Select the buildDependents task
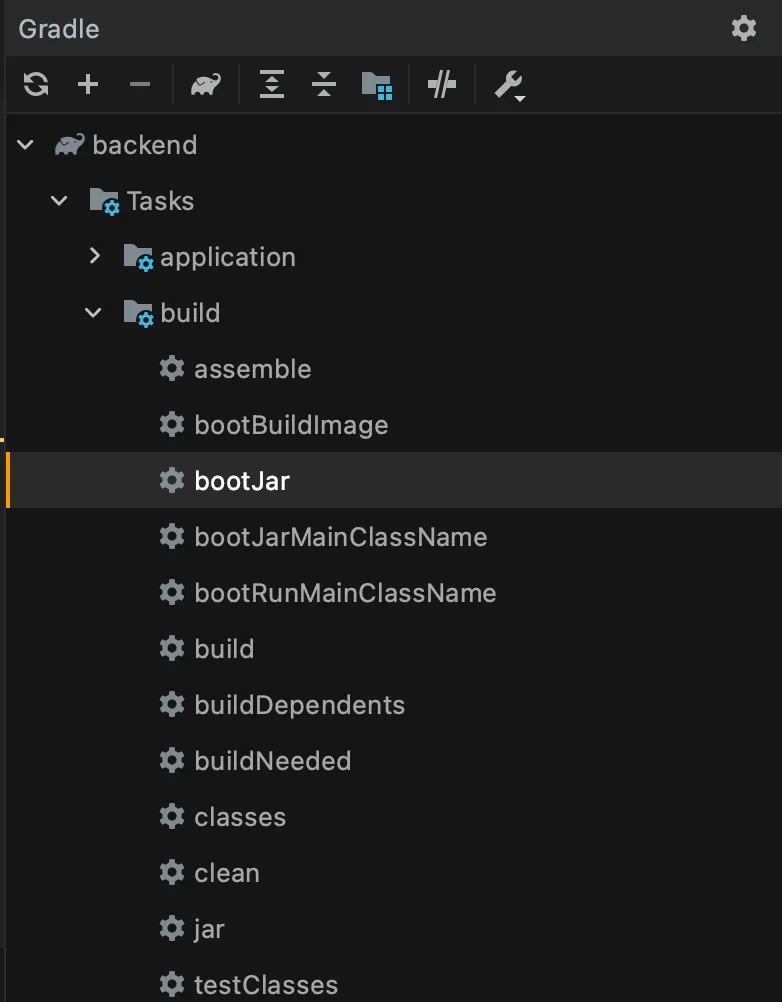This screenshot has height=1002, width=782. [299, 705]
